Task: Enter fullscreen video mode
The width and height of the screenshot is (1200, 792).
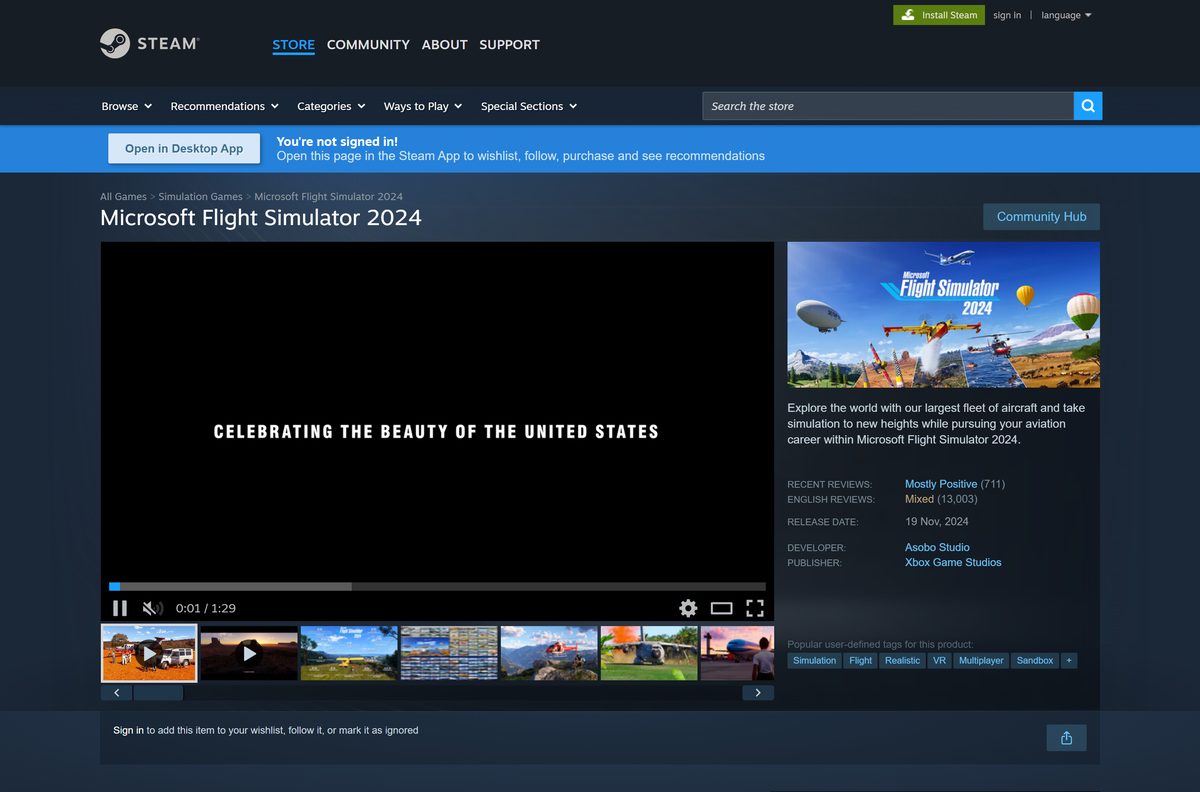Action: pyautogui.click(x=755, y=608)
